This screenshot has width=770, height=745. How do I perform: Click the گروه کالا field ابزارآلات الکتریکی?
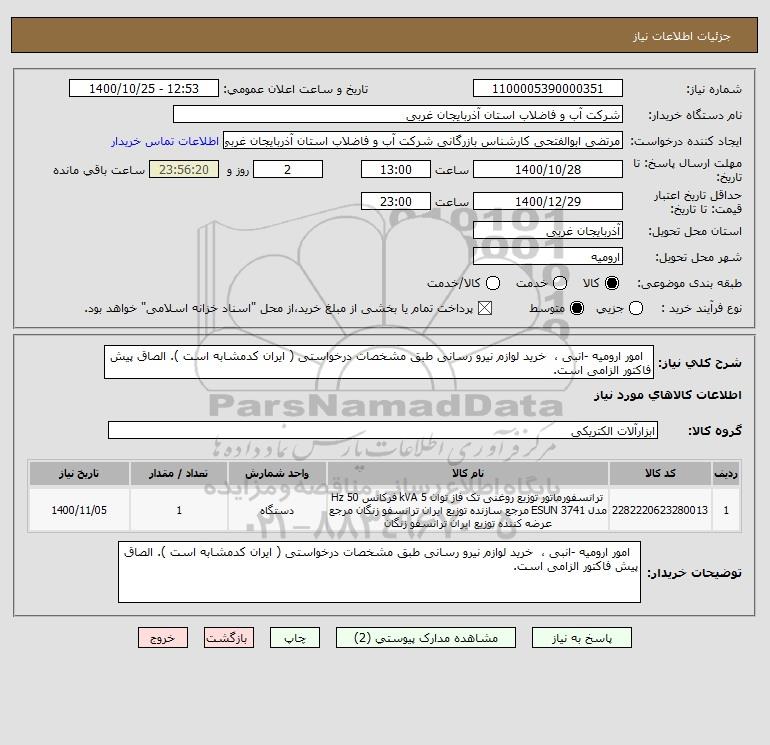(x=383, y=430)
